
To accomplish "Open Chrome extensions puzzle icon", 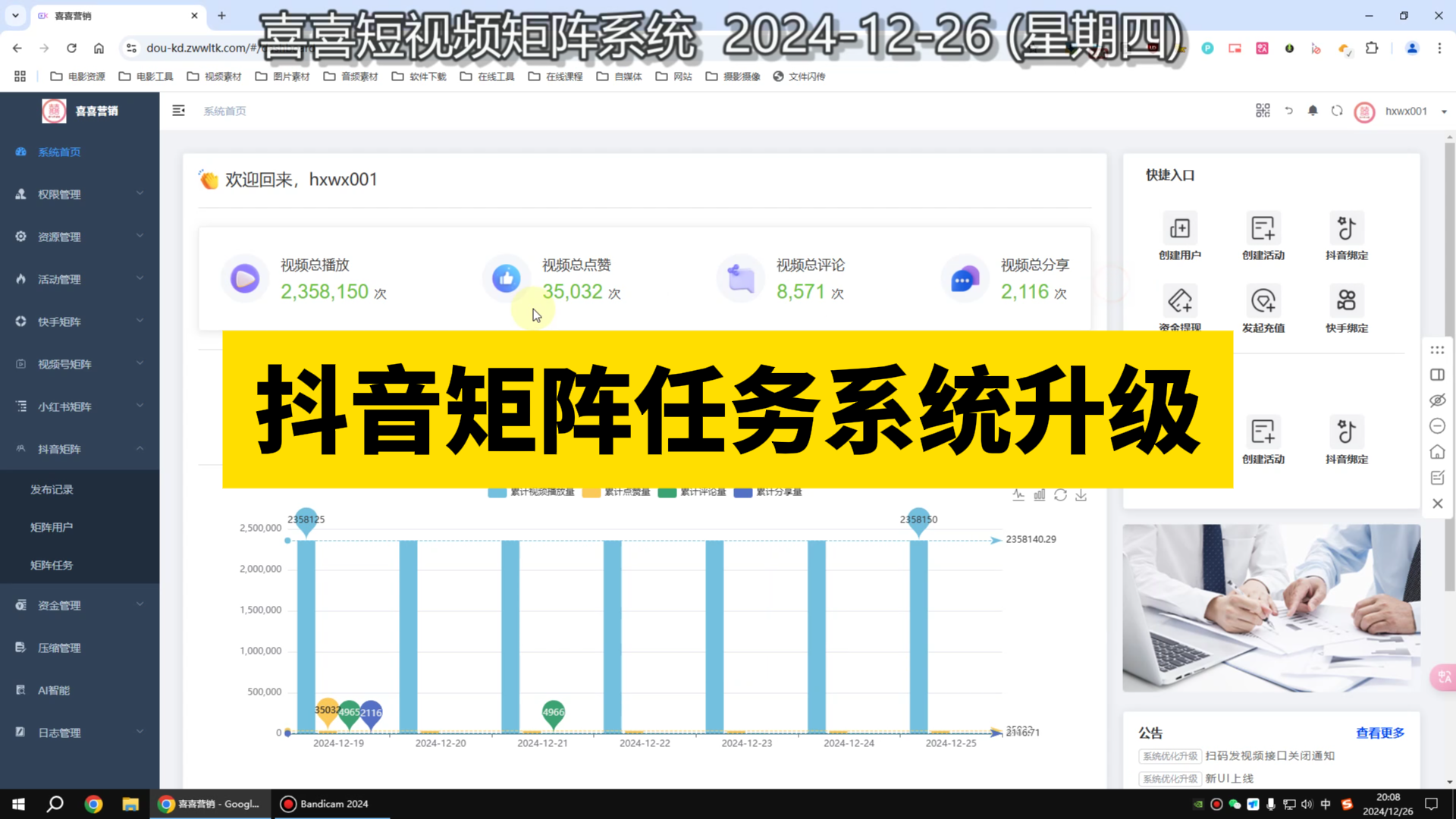I will coord(1372,48).
